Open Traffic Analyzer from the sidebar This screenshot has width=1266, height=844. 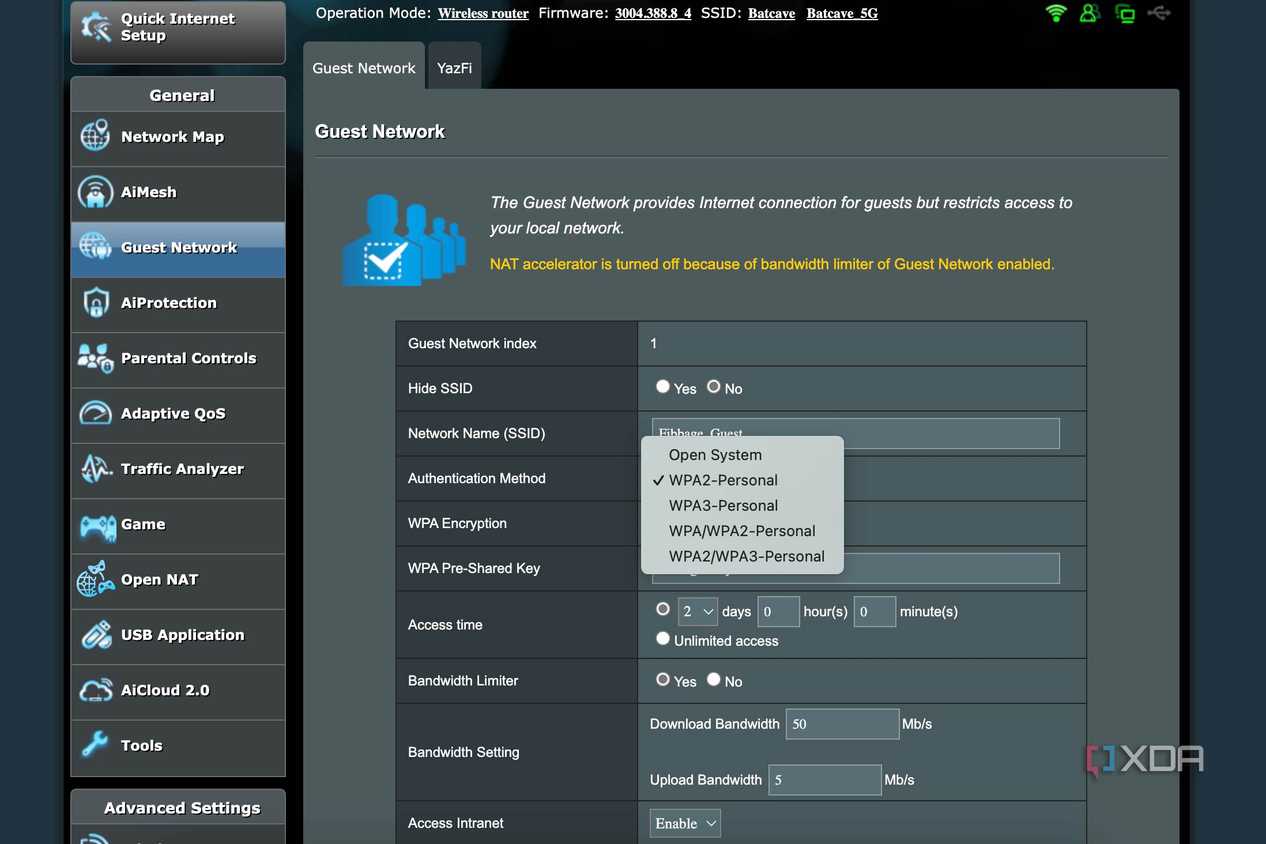tap(178, 470)
